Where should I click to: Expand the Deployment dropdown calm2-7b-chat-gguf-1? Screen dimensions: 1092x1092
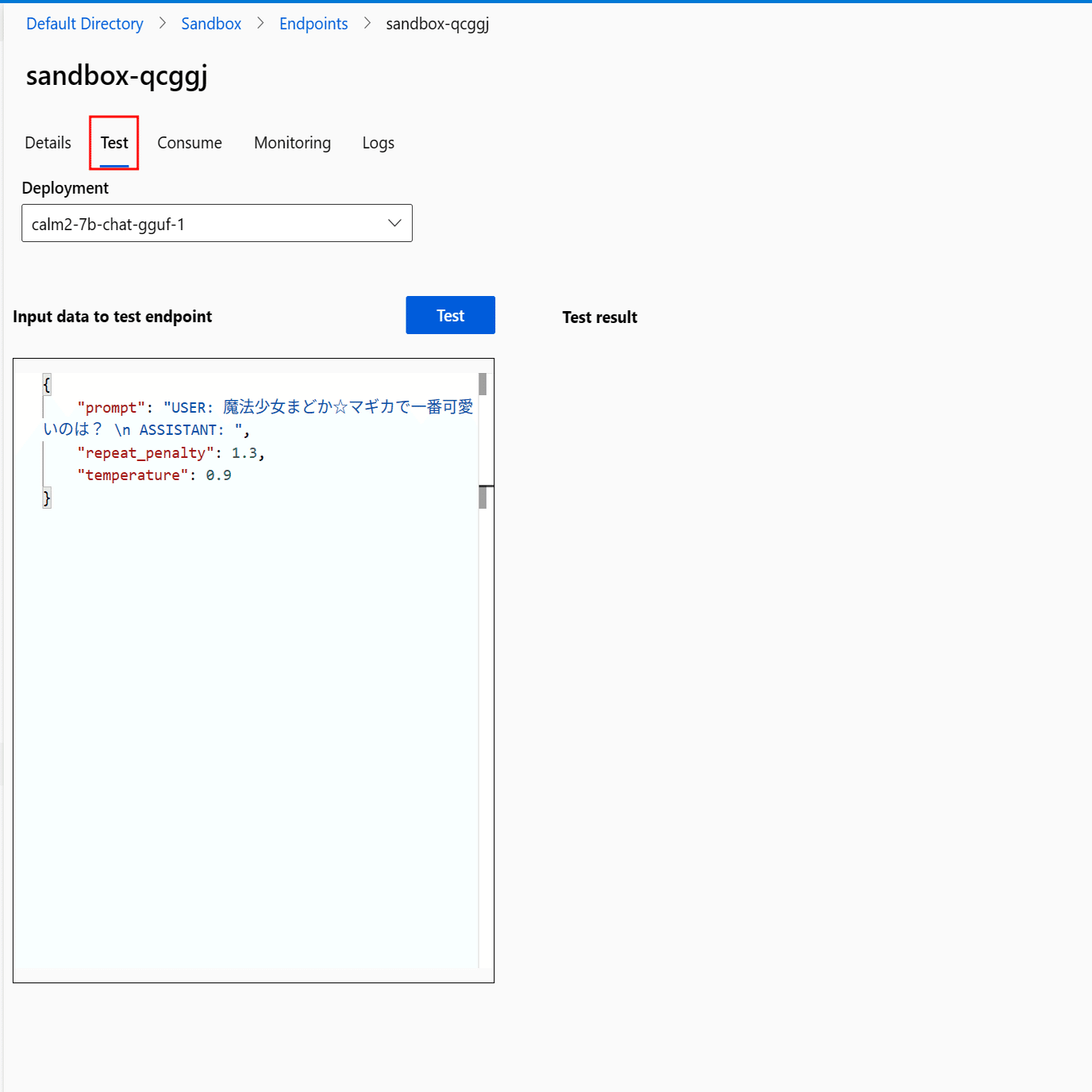coord(217,223)
